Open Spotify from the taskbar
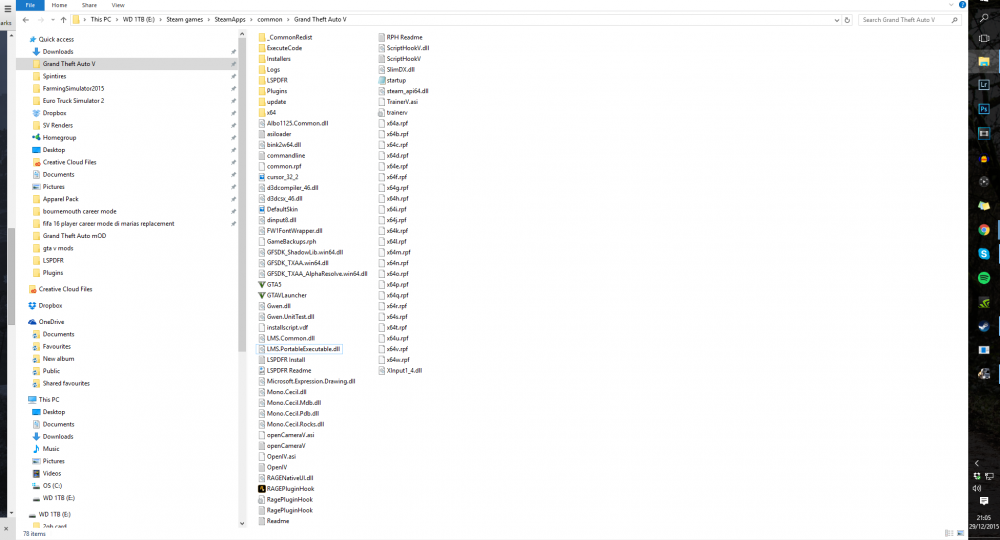1000x540 pixels. coord(984,278)
